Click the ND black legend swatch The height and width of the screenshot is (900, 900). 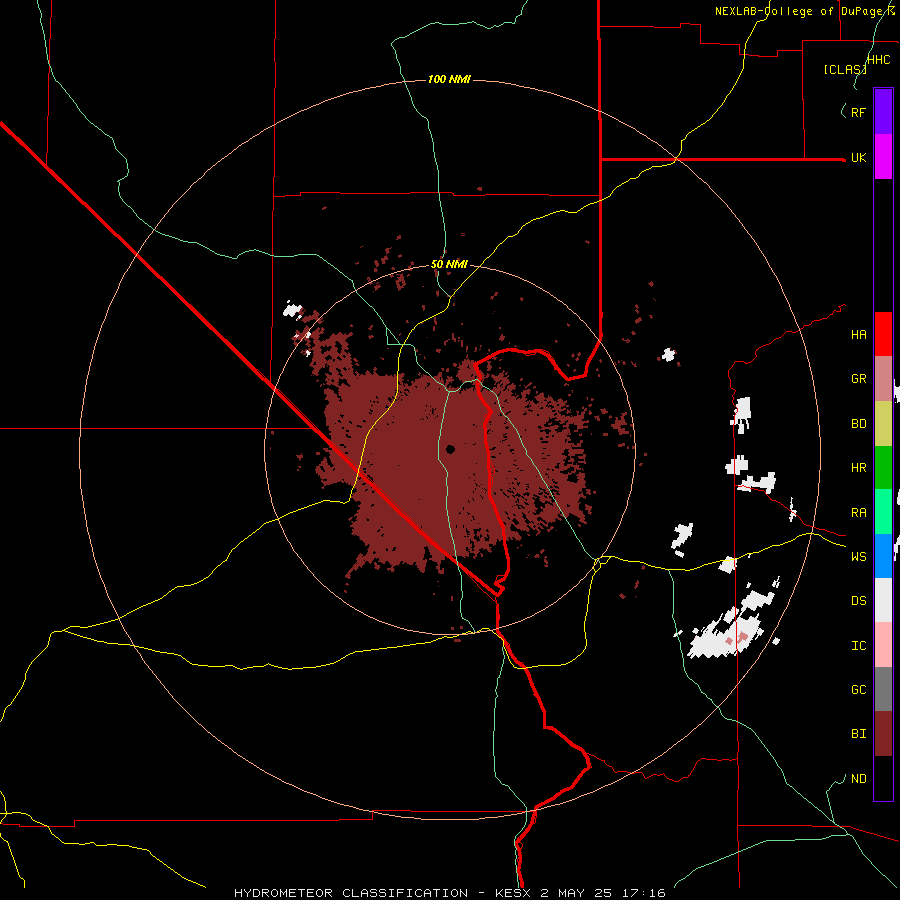point(883,778)
